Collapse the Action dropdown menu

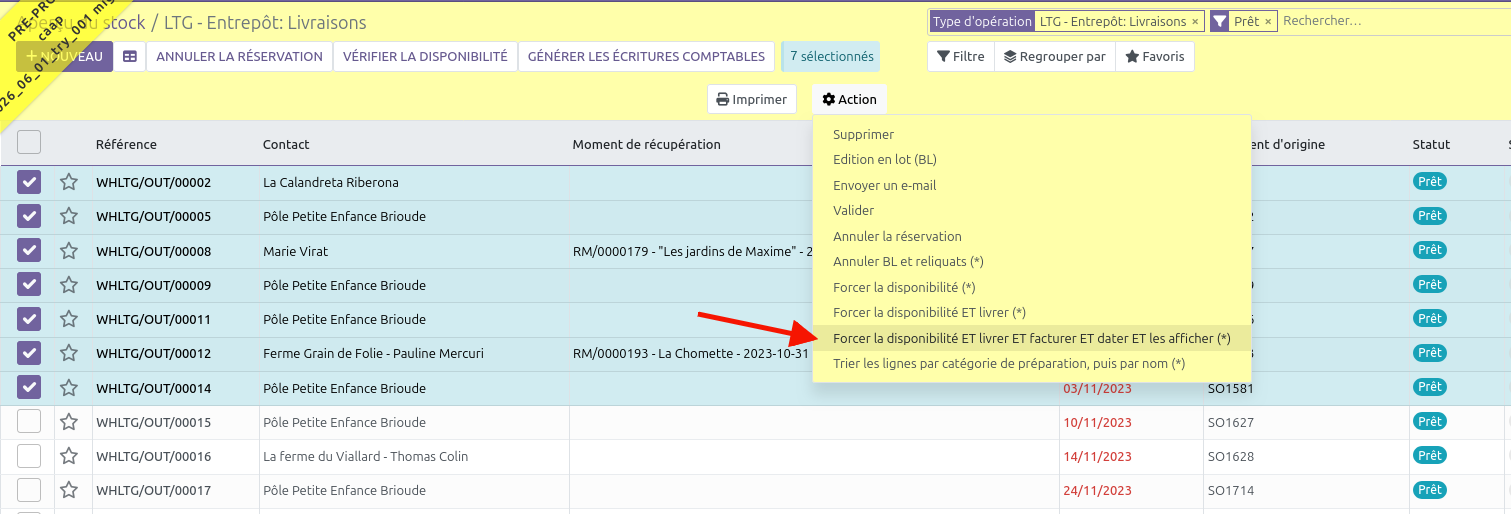(849, 99)
